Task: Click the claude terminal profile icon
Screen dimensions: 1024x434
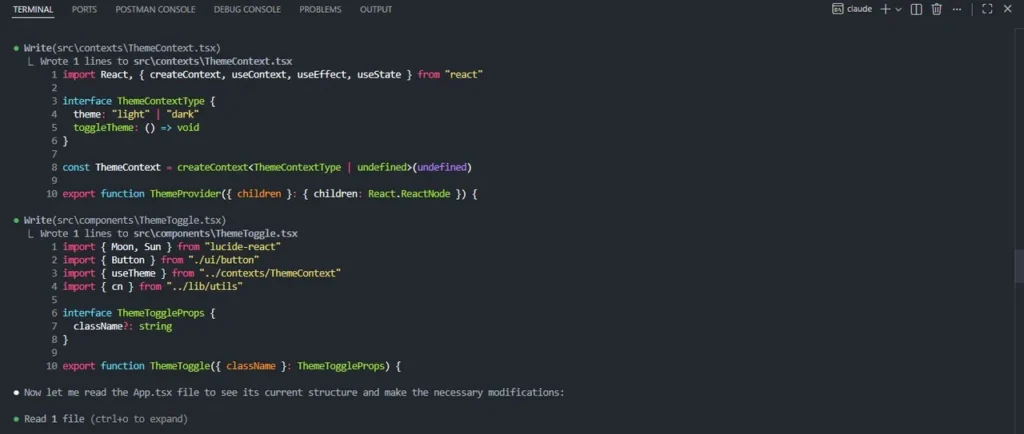Action: [x=838, y=9]
